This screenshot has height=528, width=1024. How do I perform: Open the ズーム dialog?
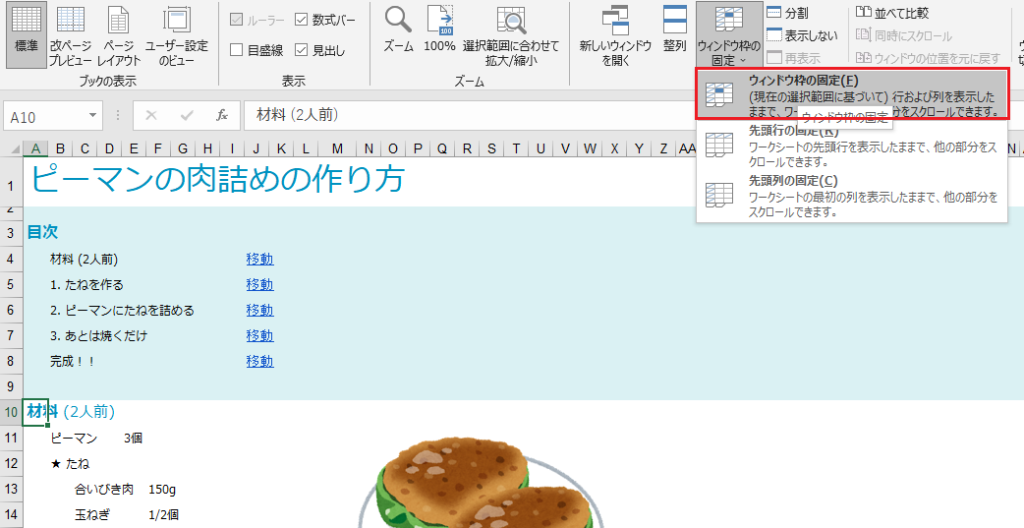coord(398,29)
